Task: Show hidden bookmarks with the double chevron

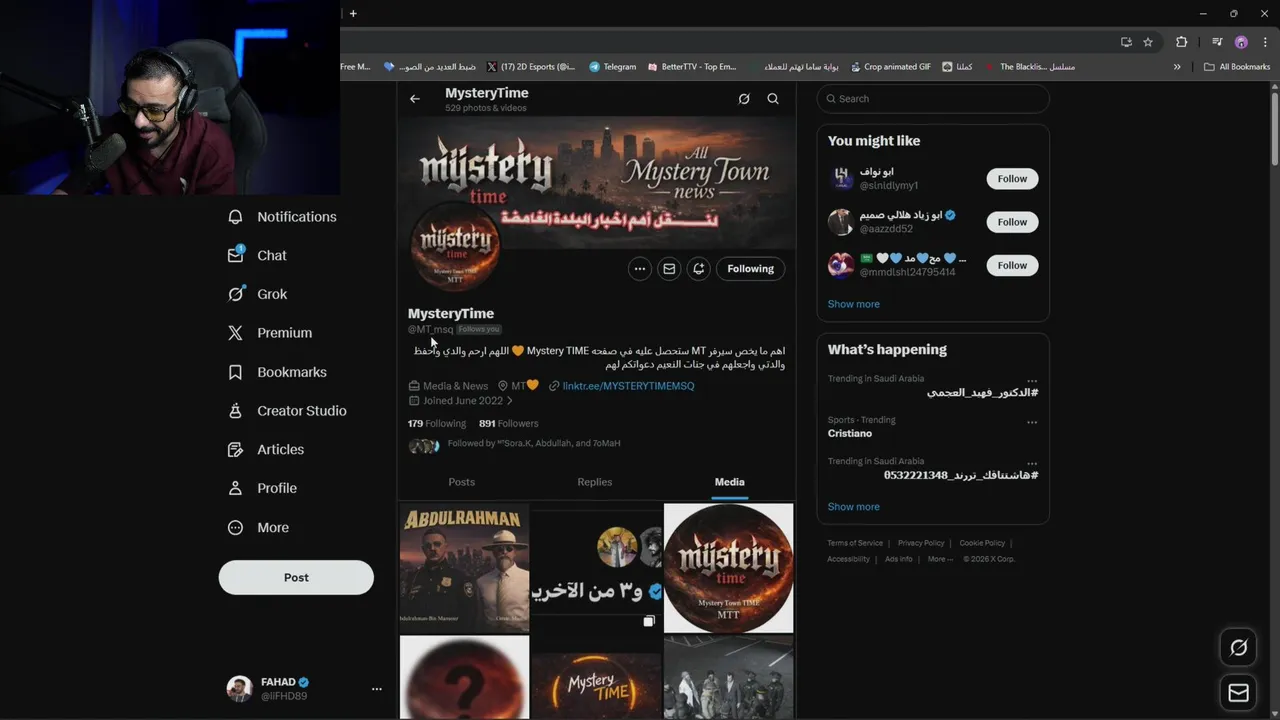Action: [x=1177, y=67]
